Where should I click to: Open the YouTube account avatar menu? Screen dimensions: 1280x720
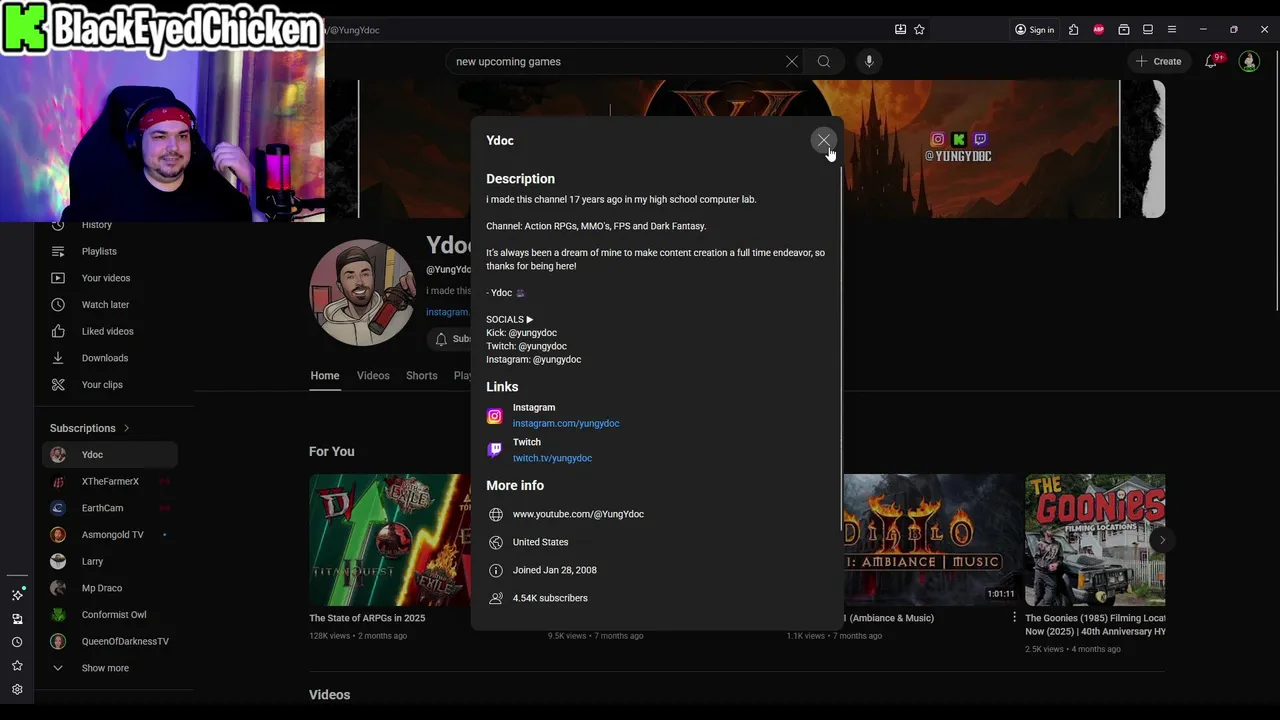[x=1249, y=61]
